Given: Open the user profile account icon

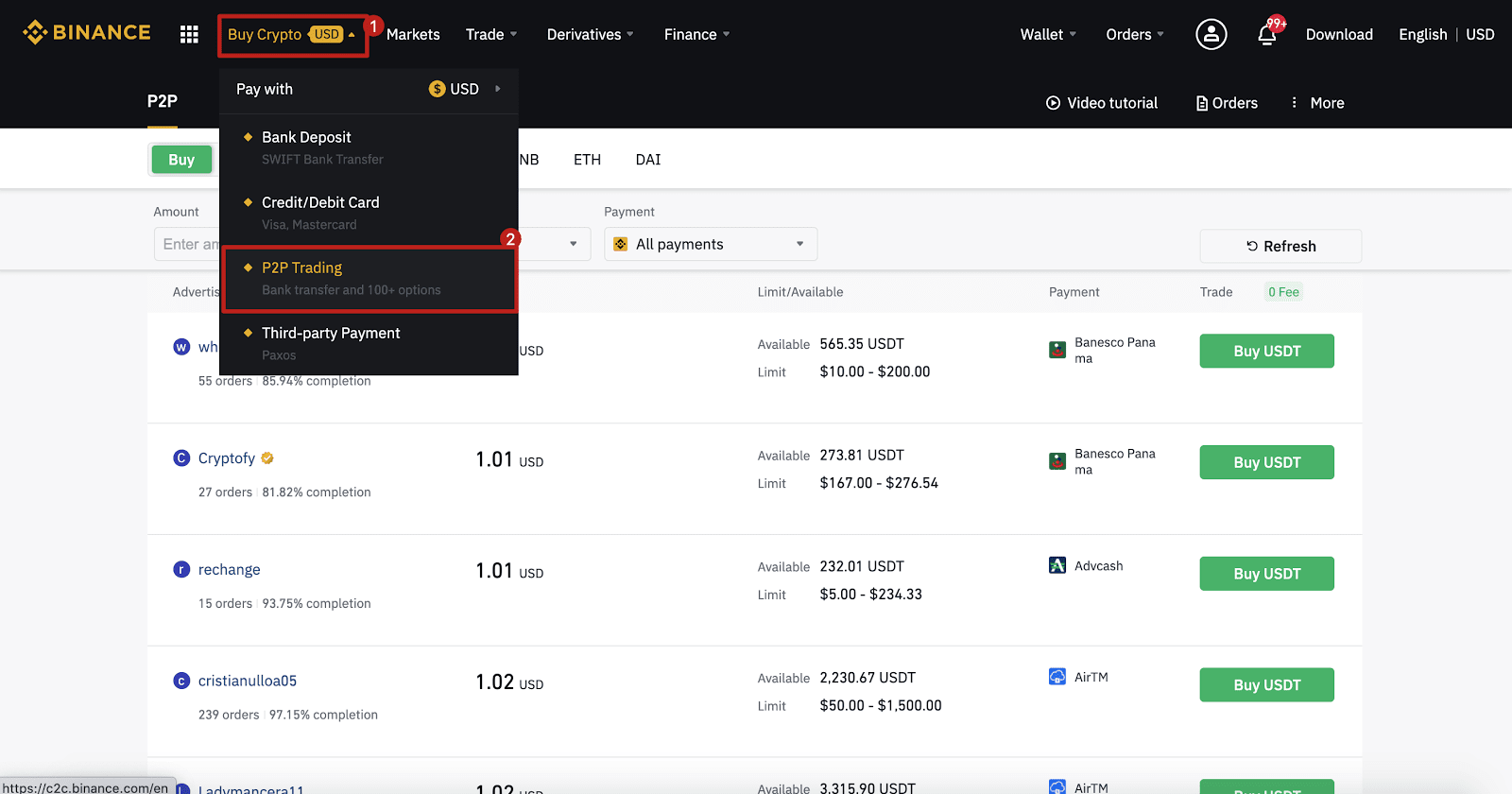Looking at the screenshot, I should (1211, 34).
